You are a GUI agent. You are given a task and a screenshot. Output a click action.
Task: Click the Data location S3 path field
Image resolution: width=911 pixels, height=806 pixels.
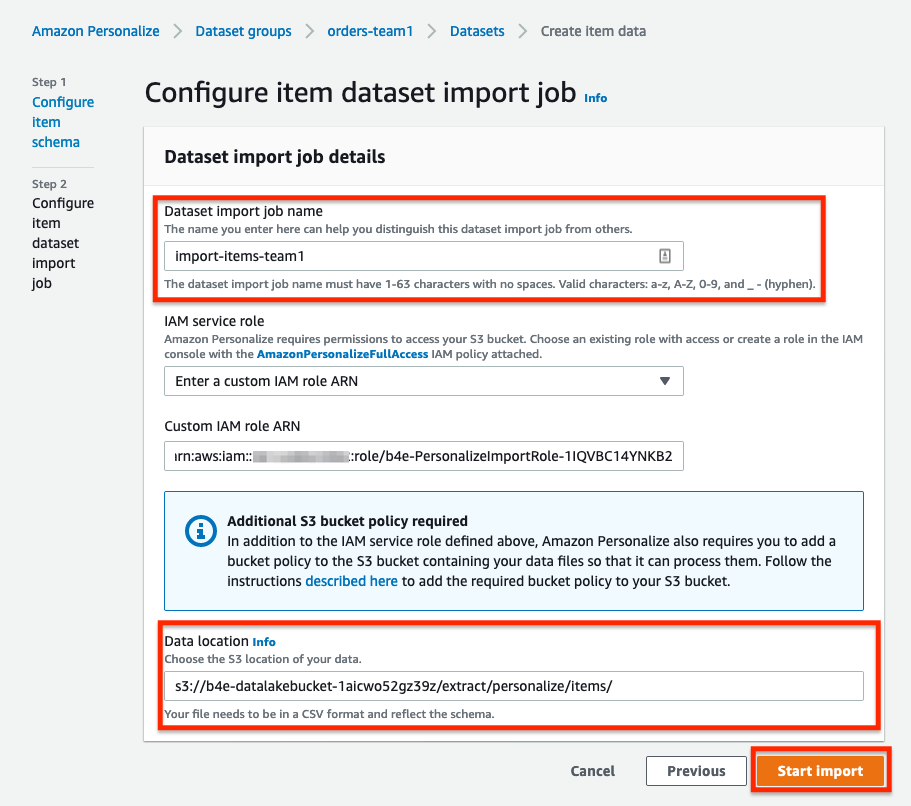pos(514,686)
